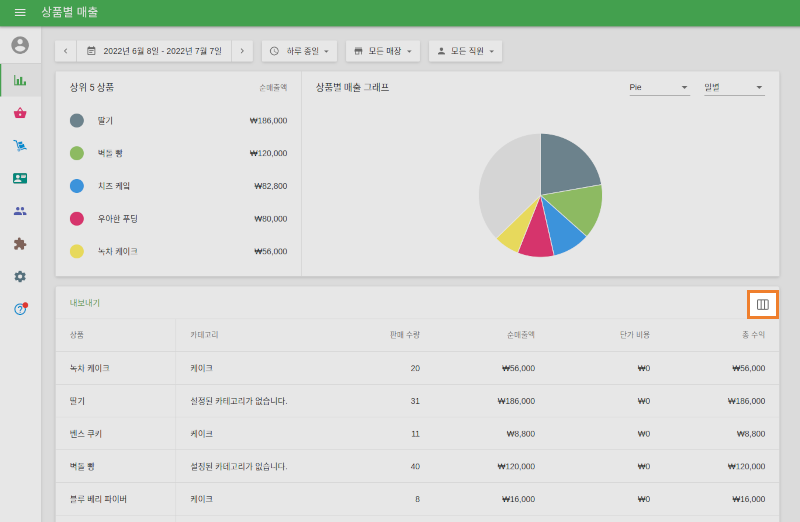Click the 치즈 케잌 blue color dot
The height and width of the screenshot is (522, 800).
77,186
